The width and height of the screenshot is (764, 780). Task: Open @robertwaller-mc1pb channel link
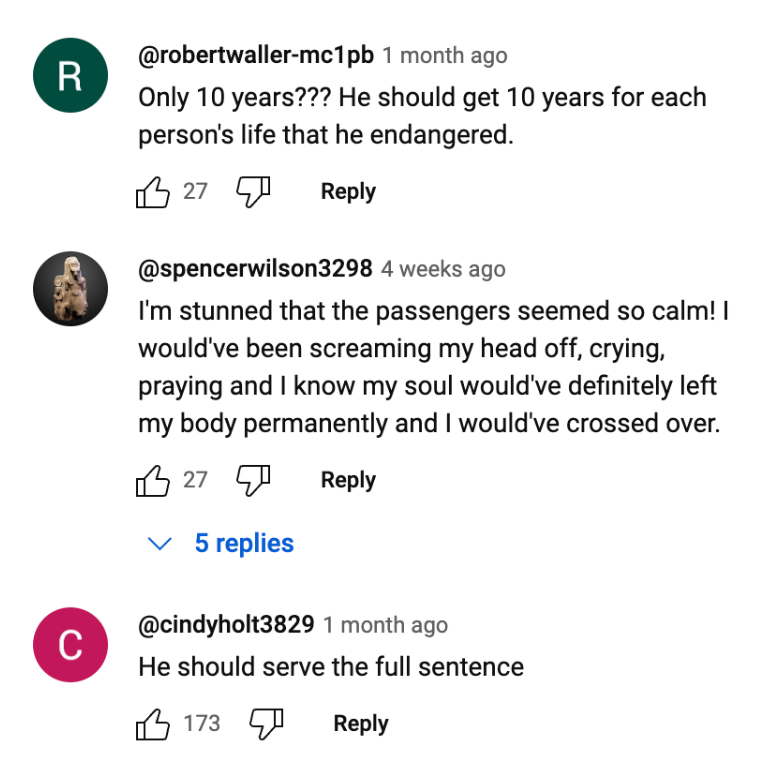click(256, 55)
